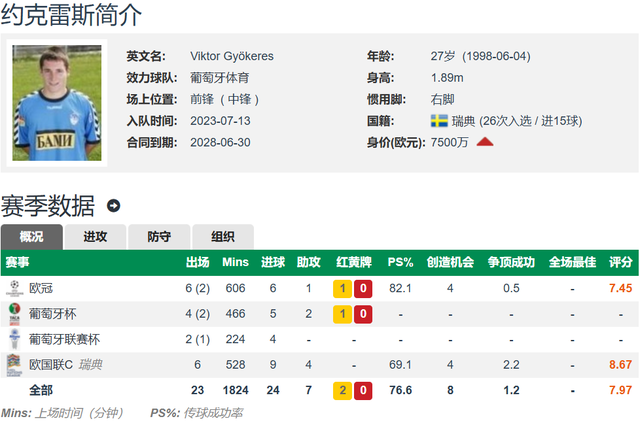
Task: Click the 助攻 column header
Action: click(x=309, y=262)
